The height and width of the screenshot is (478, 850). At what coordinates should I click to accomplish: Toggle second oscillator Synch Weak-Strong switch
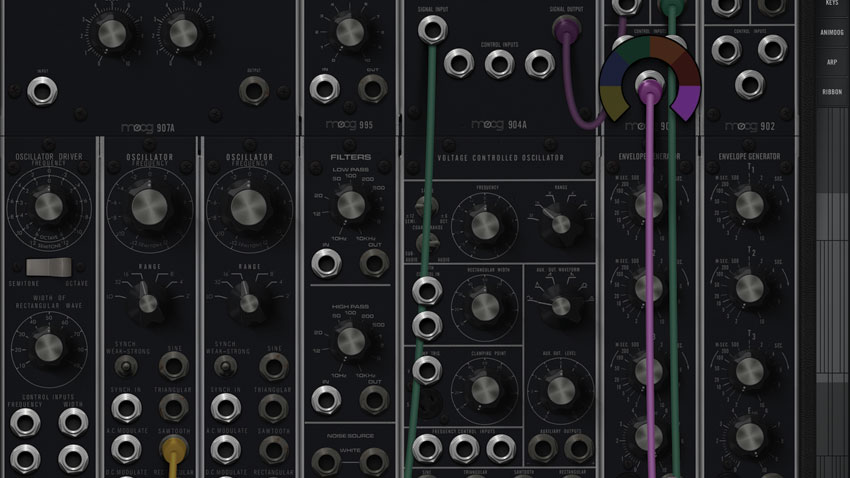pos(226,367)
